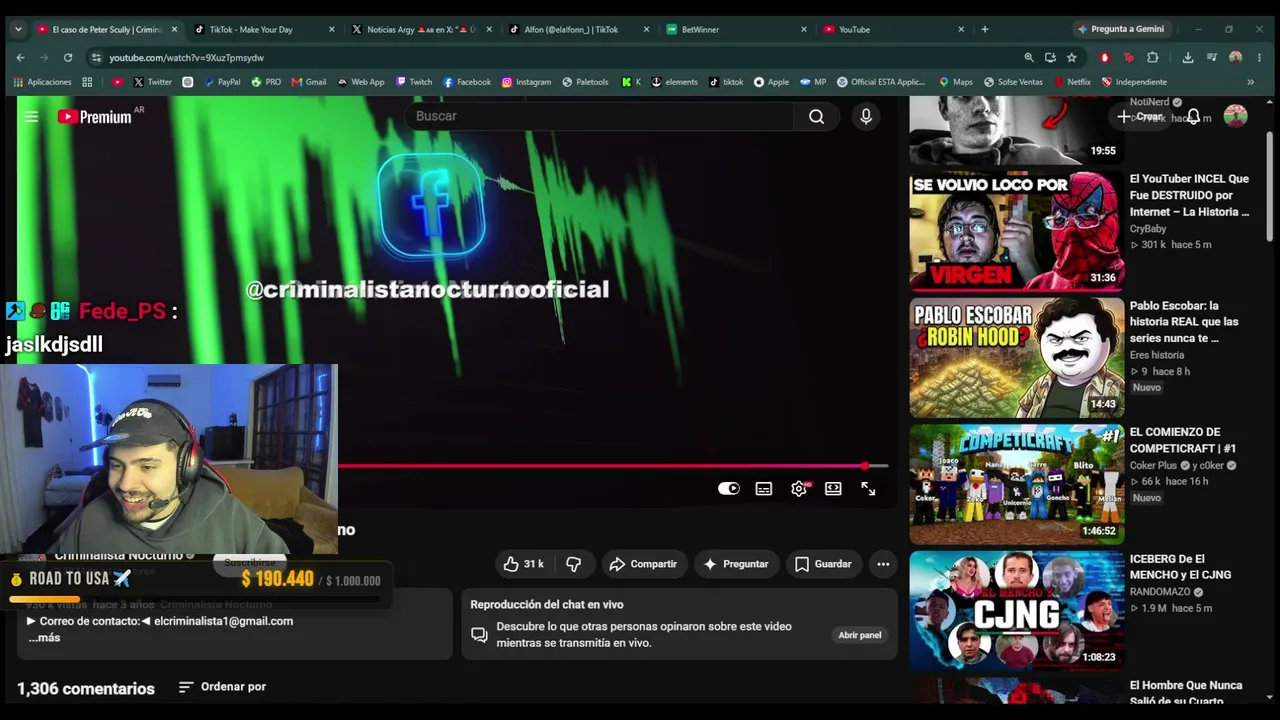Seek on the red video progress bar
Image resolution: width=1280 pixels, height=720 pixels.
pyautogui.click(x=612, y=466)
